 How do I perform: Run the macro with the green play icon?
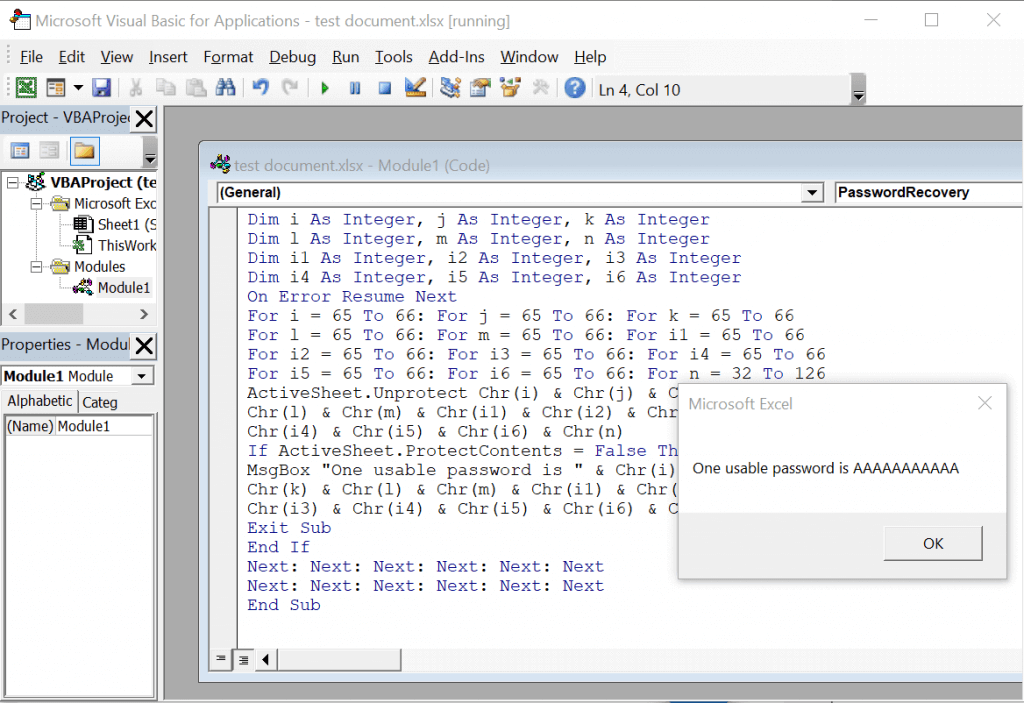point(325,88)
